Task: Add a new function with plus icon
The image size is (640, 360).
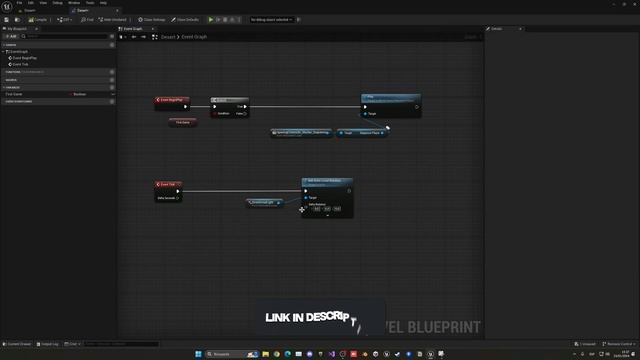Action: click(x=112, y=72)
